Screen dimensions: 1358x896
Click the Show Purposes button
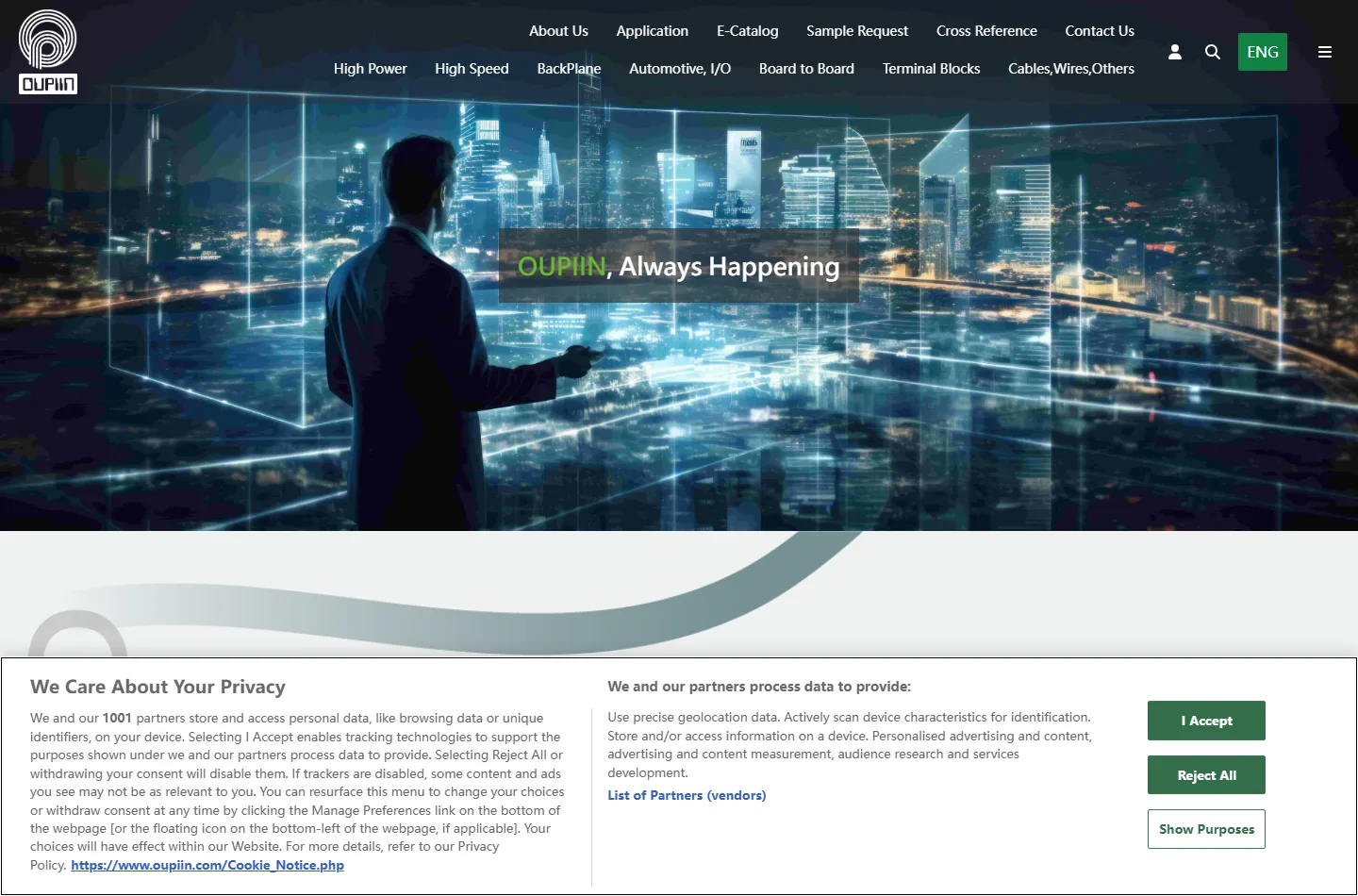pyautogui.click(x=1206, y=829)
